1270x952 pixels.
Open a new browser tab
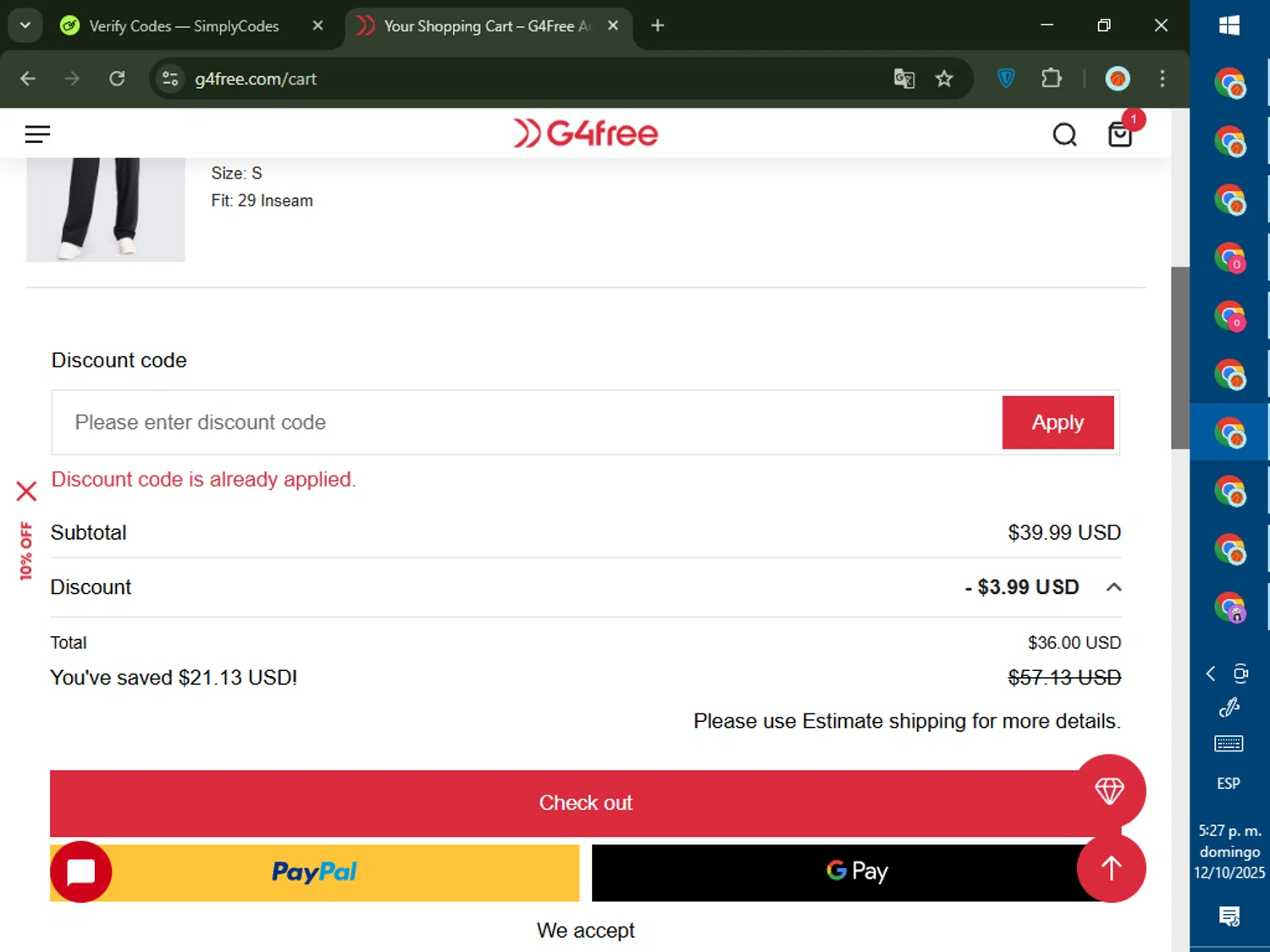(658, 25)
